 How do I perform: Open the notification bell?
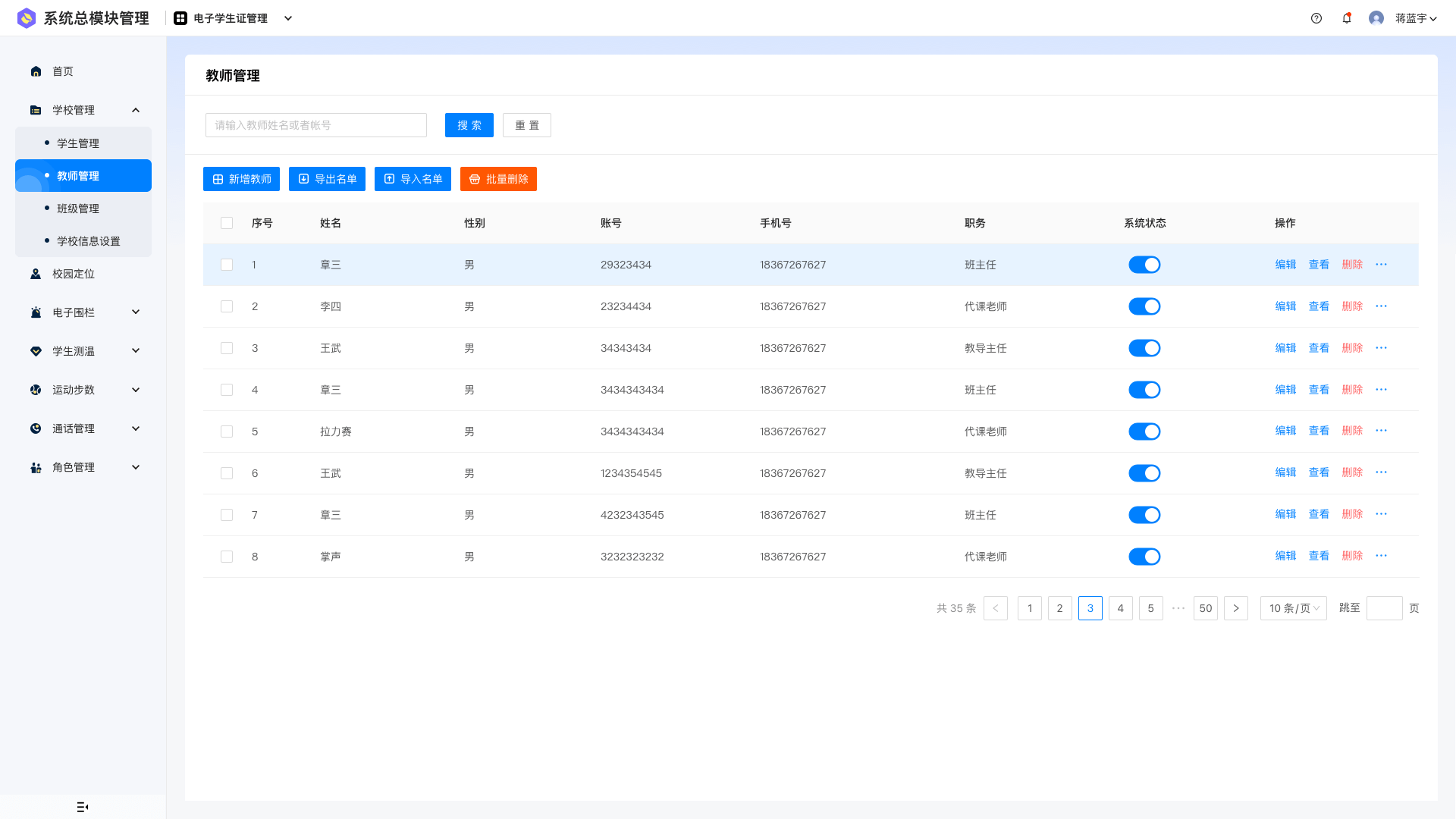tap(1347, 18)
